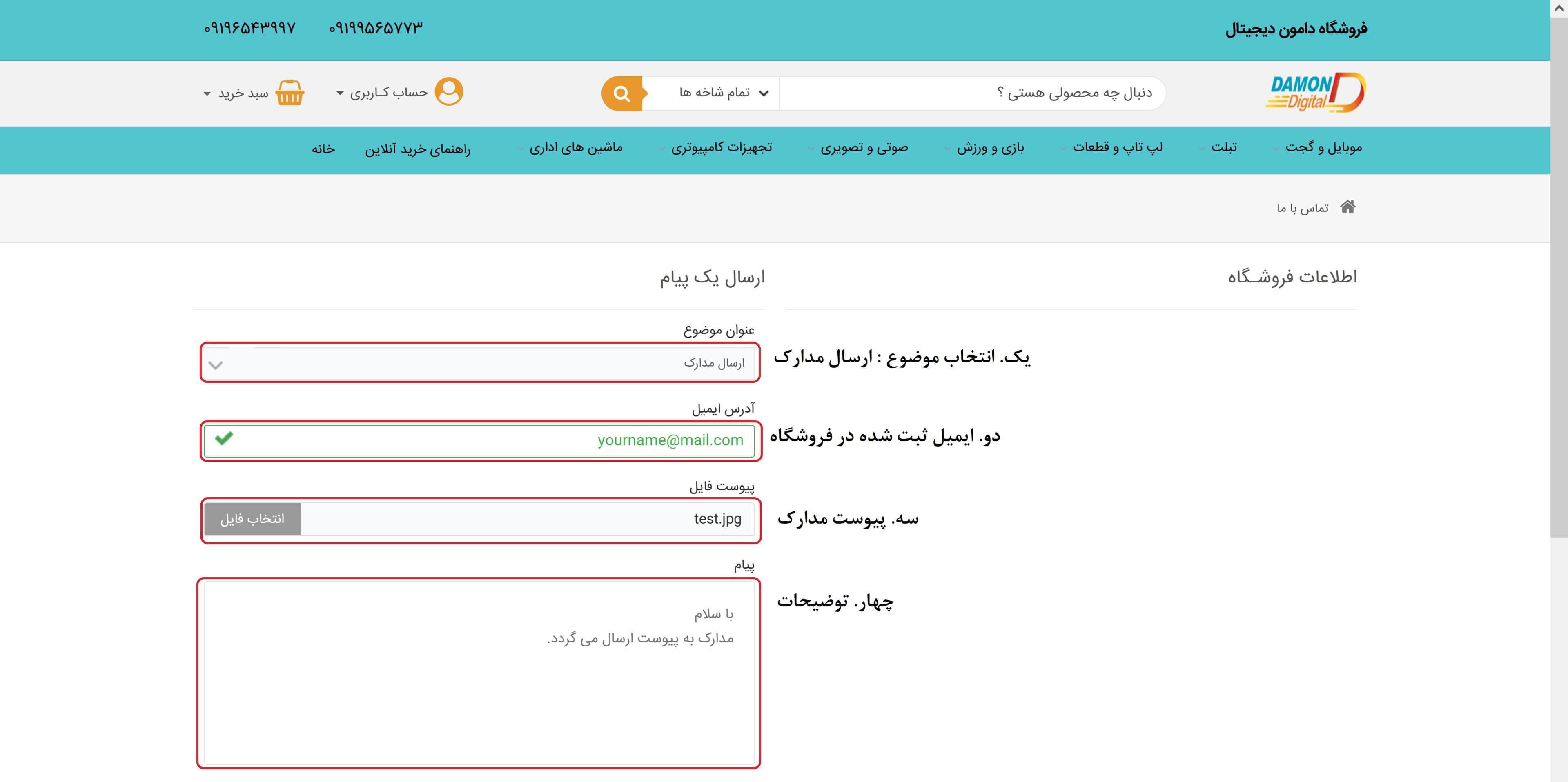The height and width of the screenshot is (782, 1568).
Task: Click the product search input field
Action: click(x=972, y=93)
